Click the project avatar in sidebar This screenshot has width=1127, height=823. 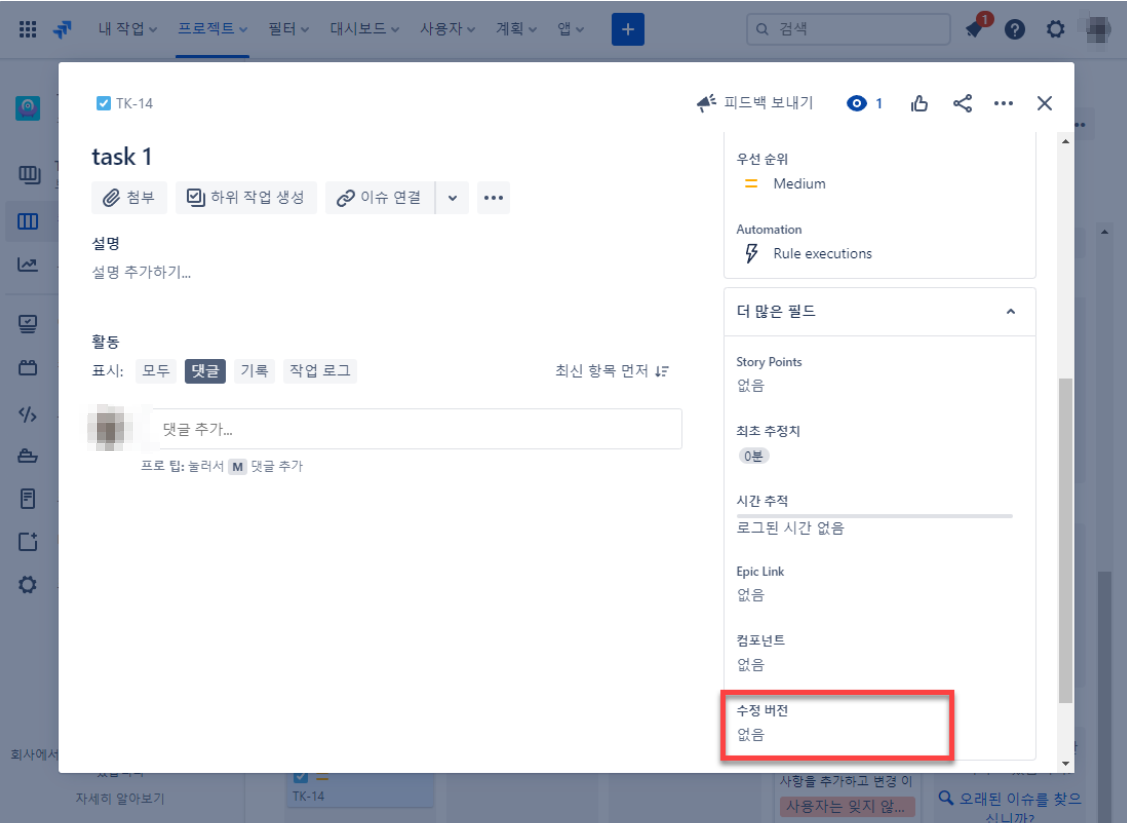click(27, 108)
